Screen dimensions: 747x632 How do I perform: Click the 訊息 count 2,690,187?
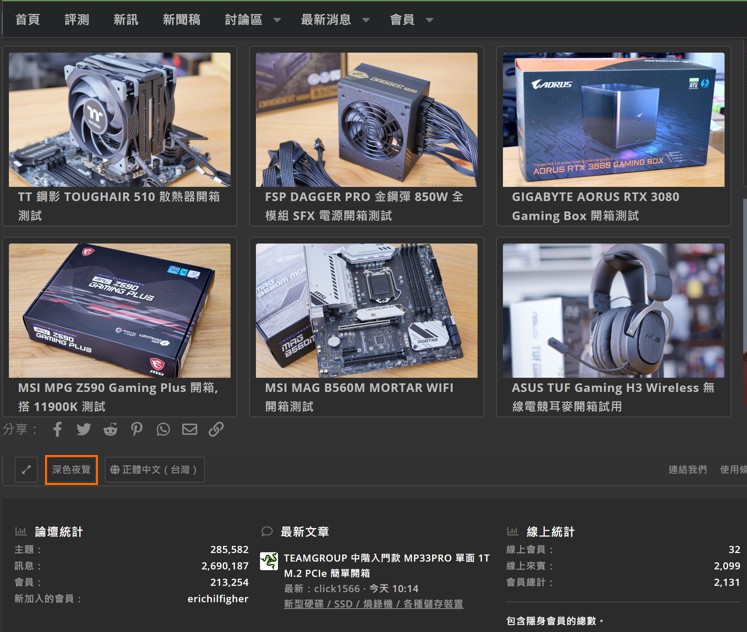(x=225, y=566)
